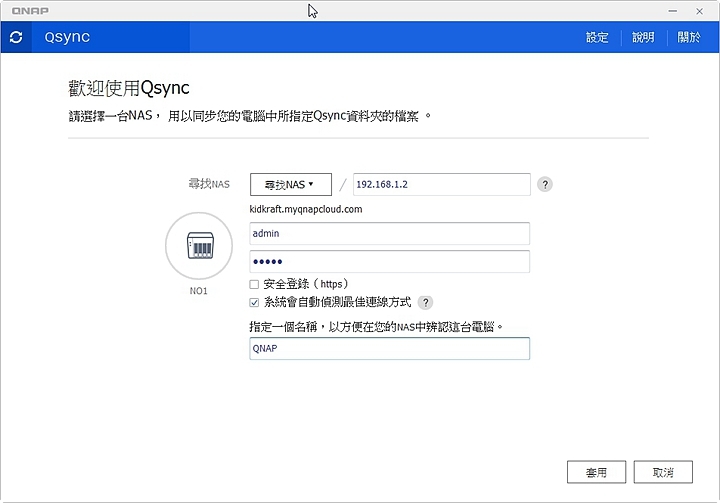Minimize the Qsync window

(673, 11)
